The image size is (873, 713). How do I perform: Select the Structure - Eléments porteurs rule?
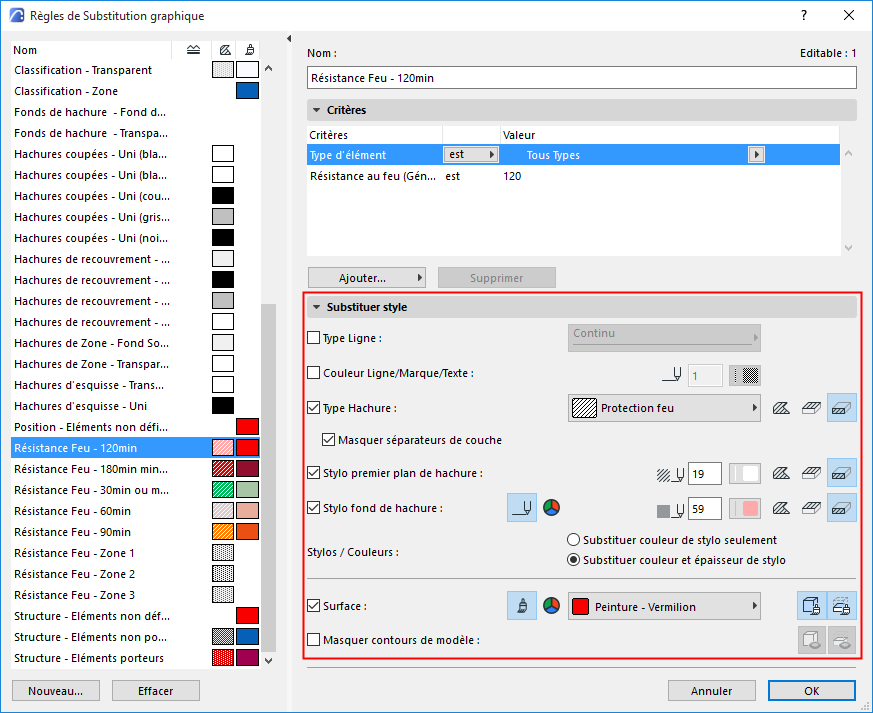coord(135,658)
